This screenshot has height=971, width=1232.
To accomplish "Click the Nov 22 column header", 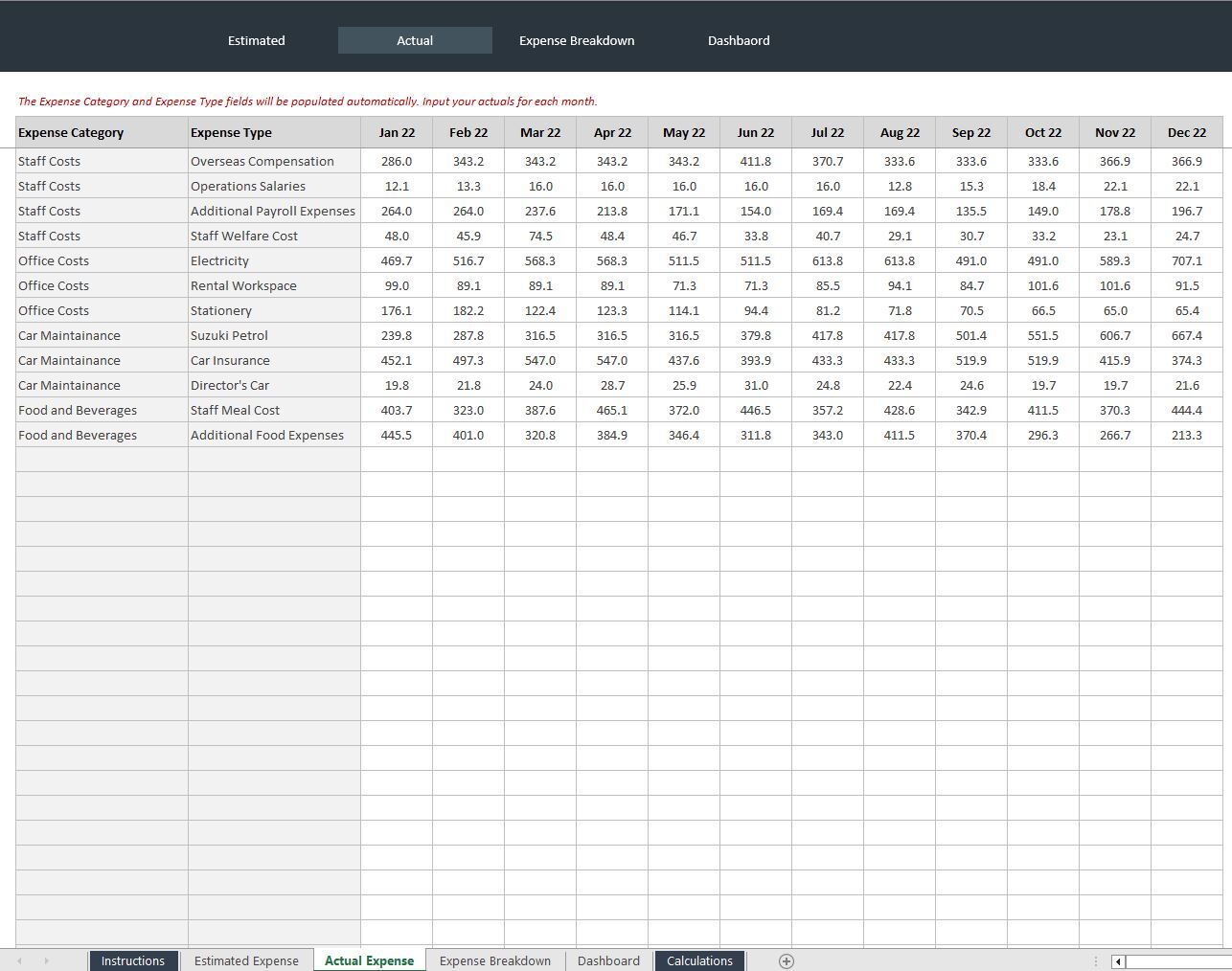I will (x=1115, y=132).
